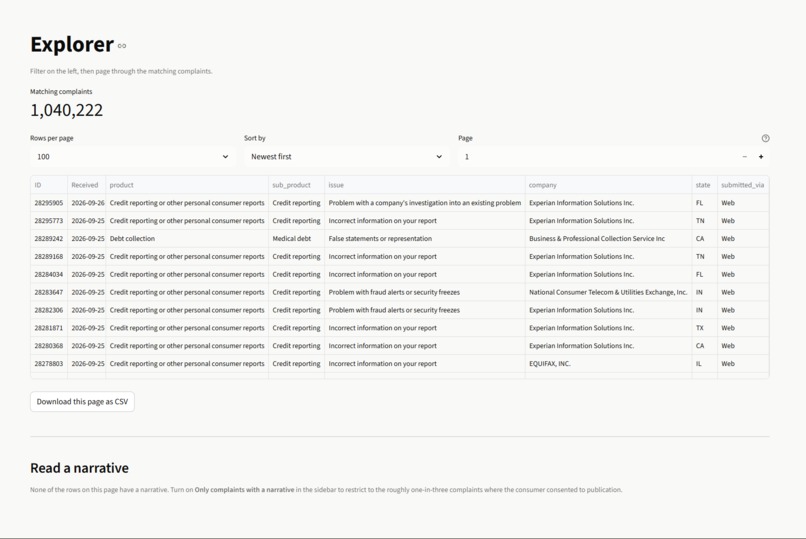Click Web submitted_via cell in row 28278803
The image size is (806, 539).
tap(743, 364)
